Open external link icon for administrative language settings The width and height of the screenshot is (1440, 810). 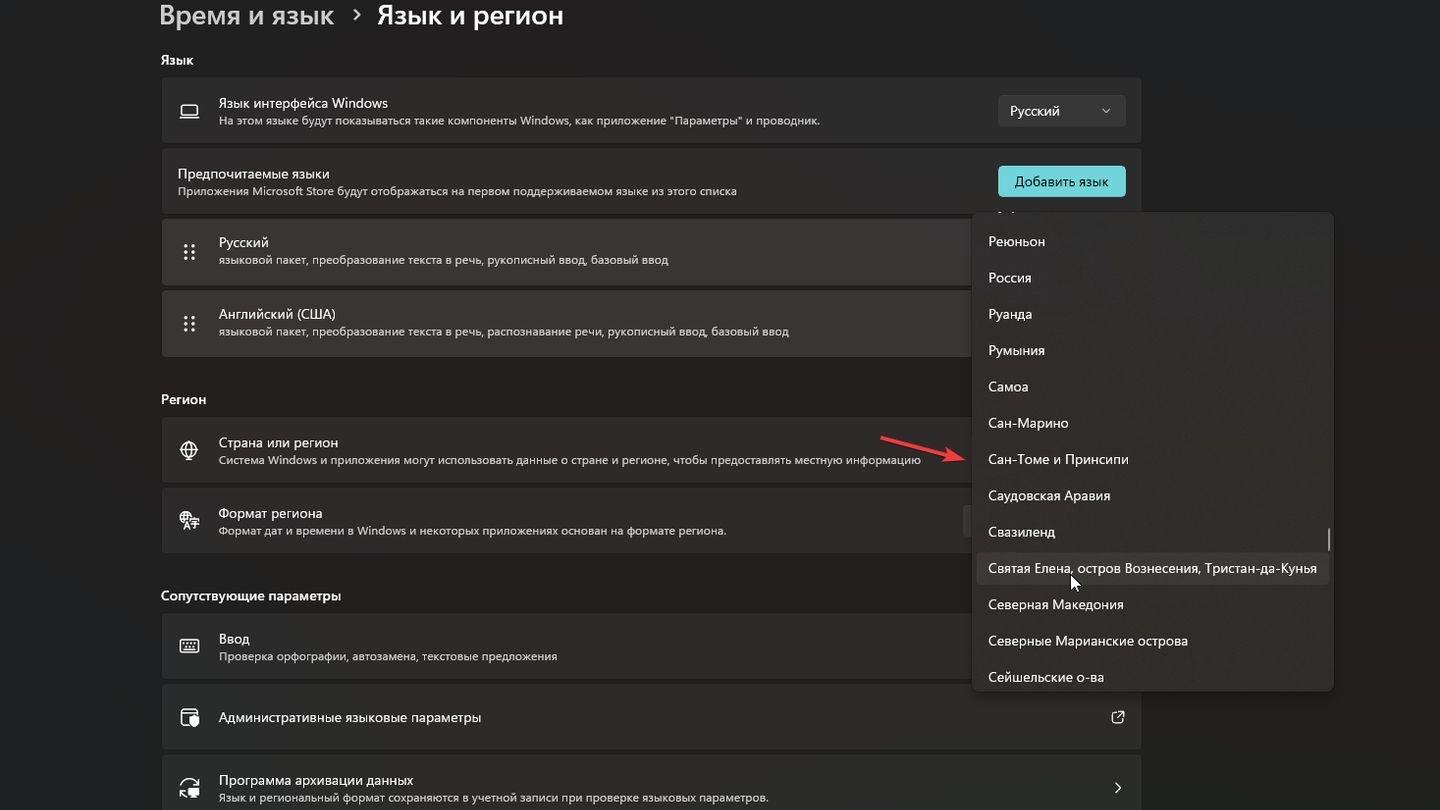coord(1118,717)
